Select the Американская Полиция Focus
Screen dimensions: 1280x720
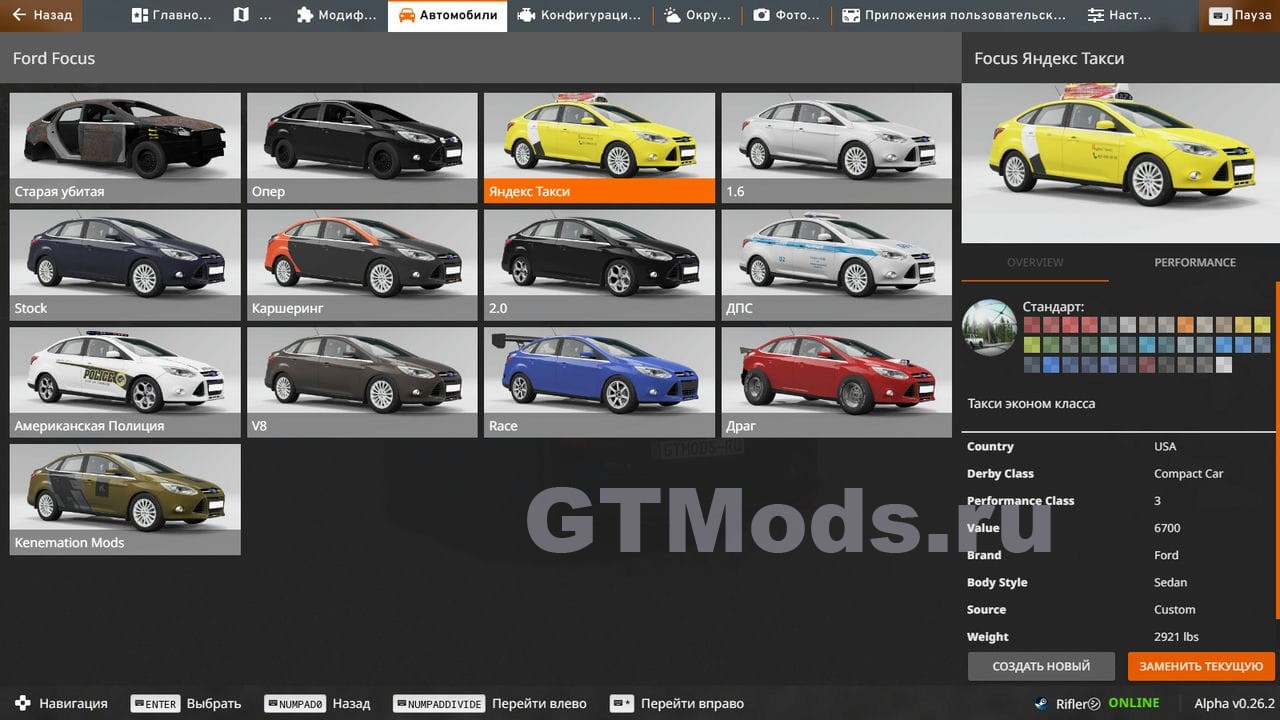click(125, 382)
